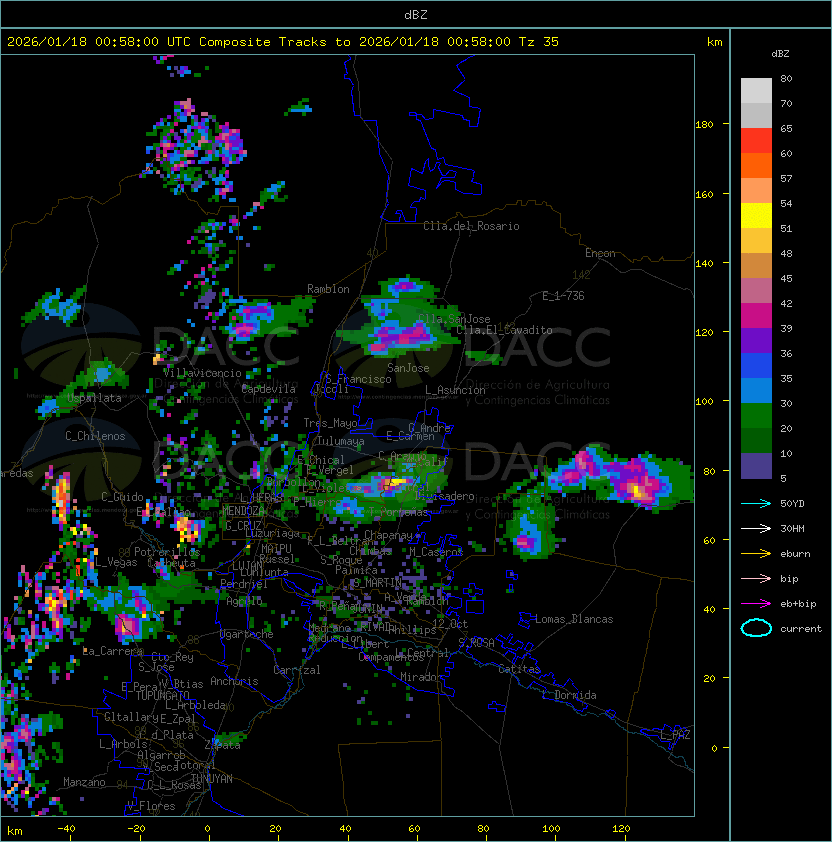The width and height of the screenshot is (832, 842).
Task: Click the magenta eb+bip arrow in legend
Action: [756, 604]
